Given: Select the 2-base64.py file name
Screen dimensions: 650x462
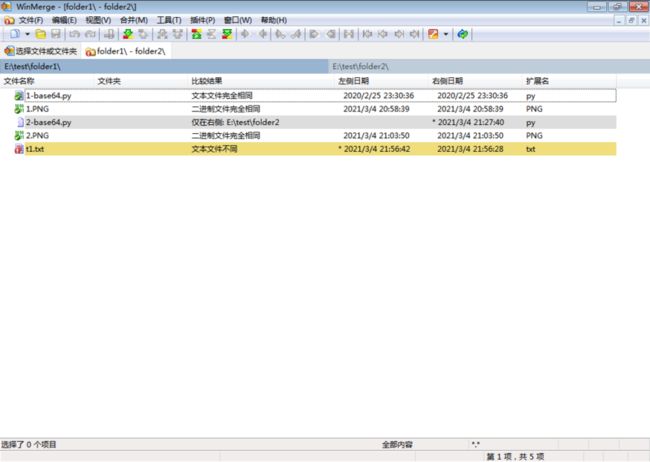Looking at the screenshot, I should click(49, 122).
